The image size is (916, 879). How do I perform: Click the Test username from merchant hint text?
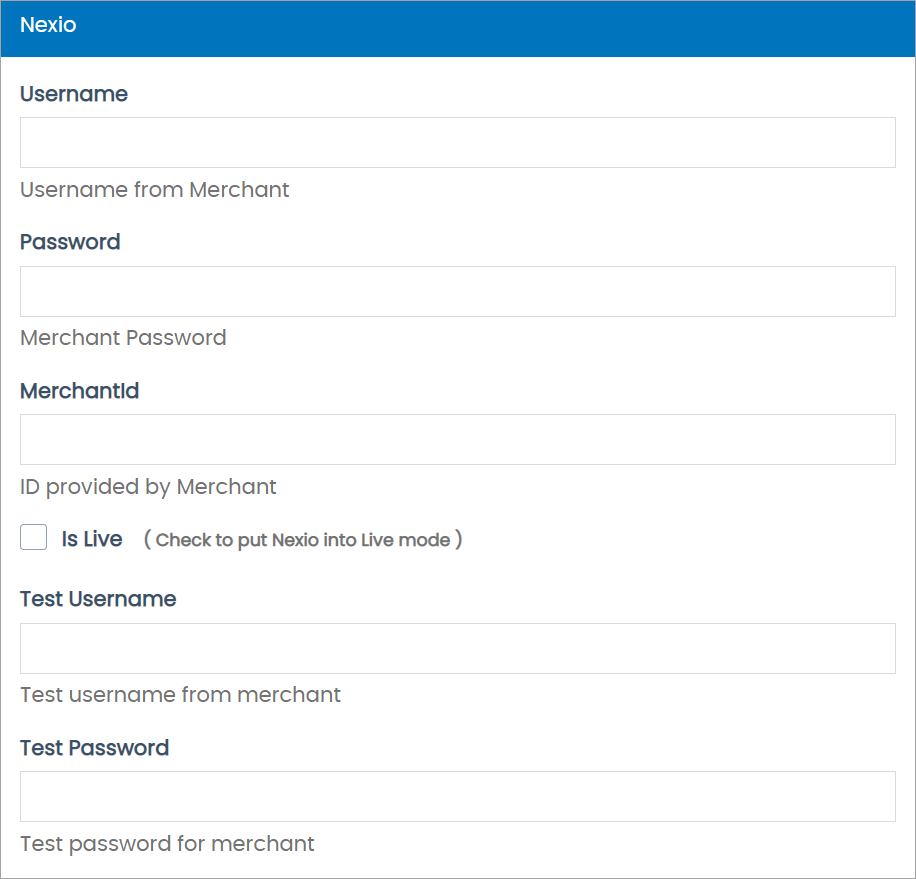tap(180, 694)
